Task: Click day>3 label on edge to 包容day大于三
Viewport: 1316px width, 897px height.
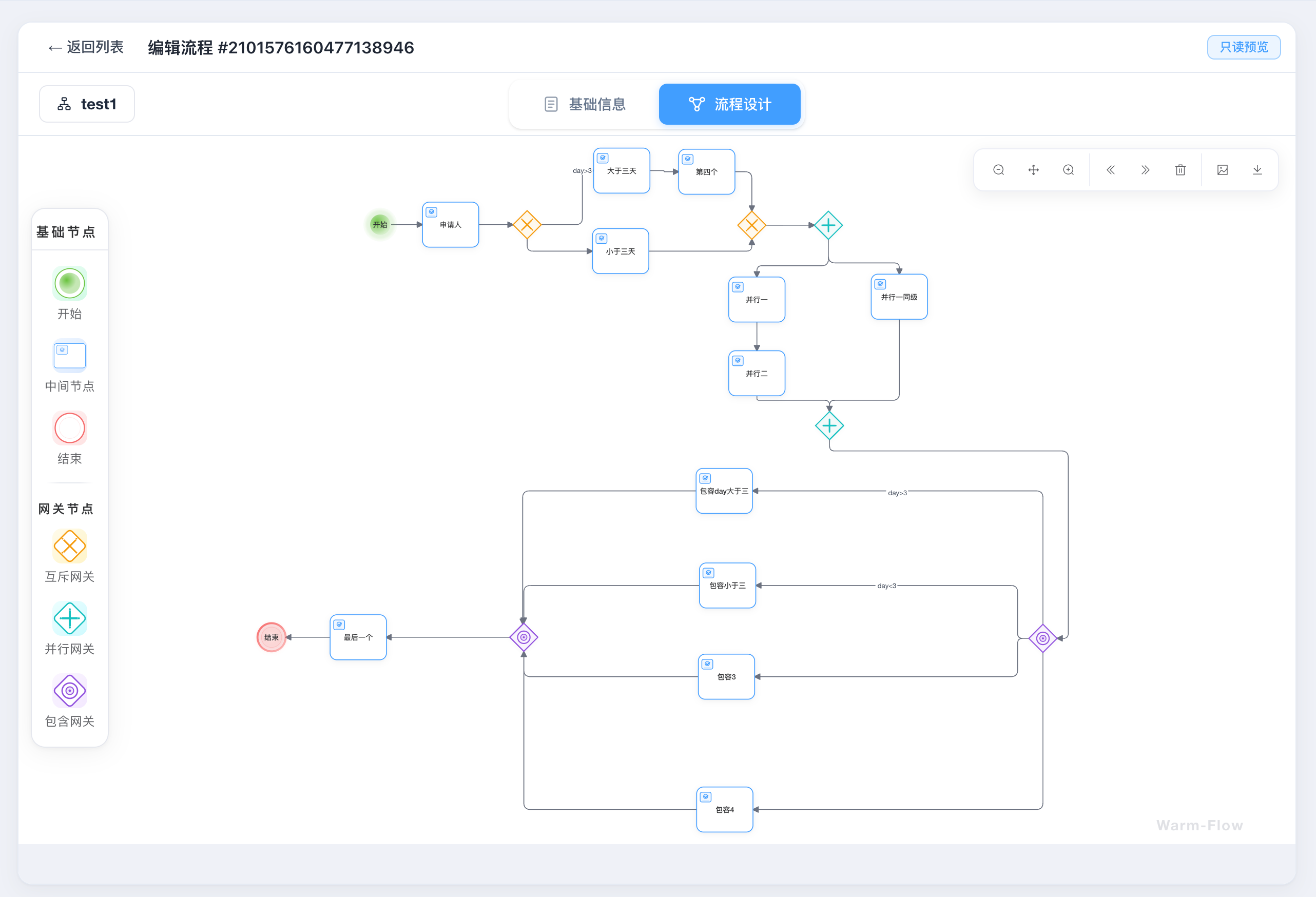Action: (x=898, y=493)
